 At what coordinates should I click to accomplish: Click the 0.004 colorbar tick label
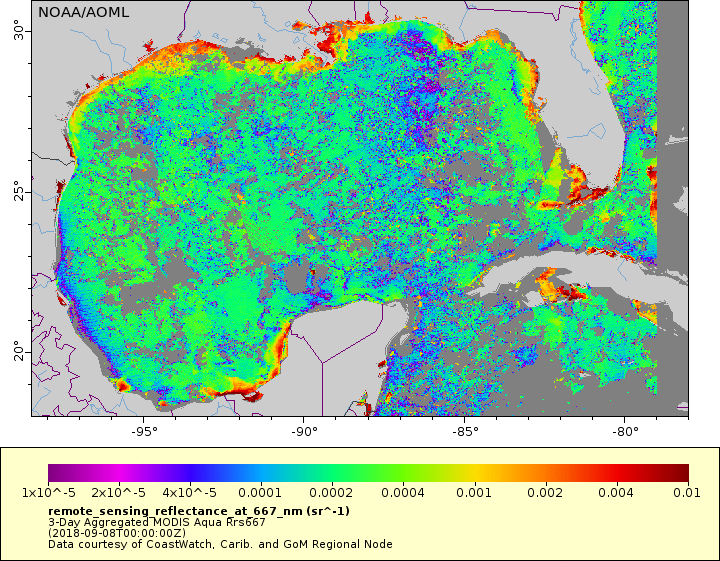point(616,493)
